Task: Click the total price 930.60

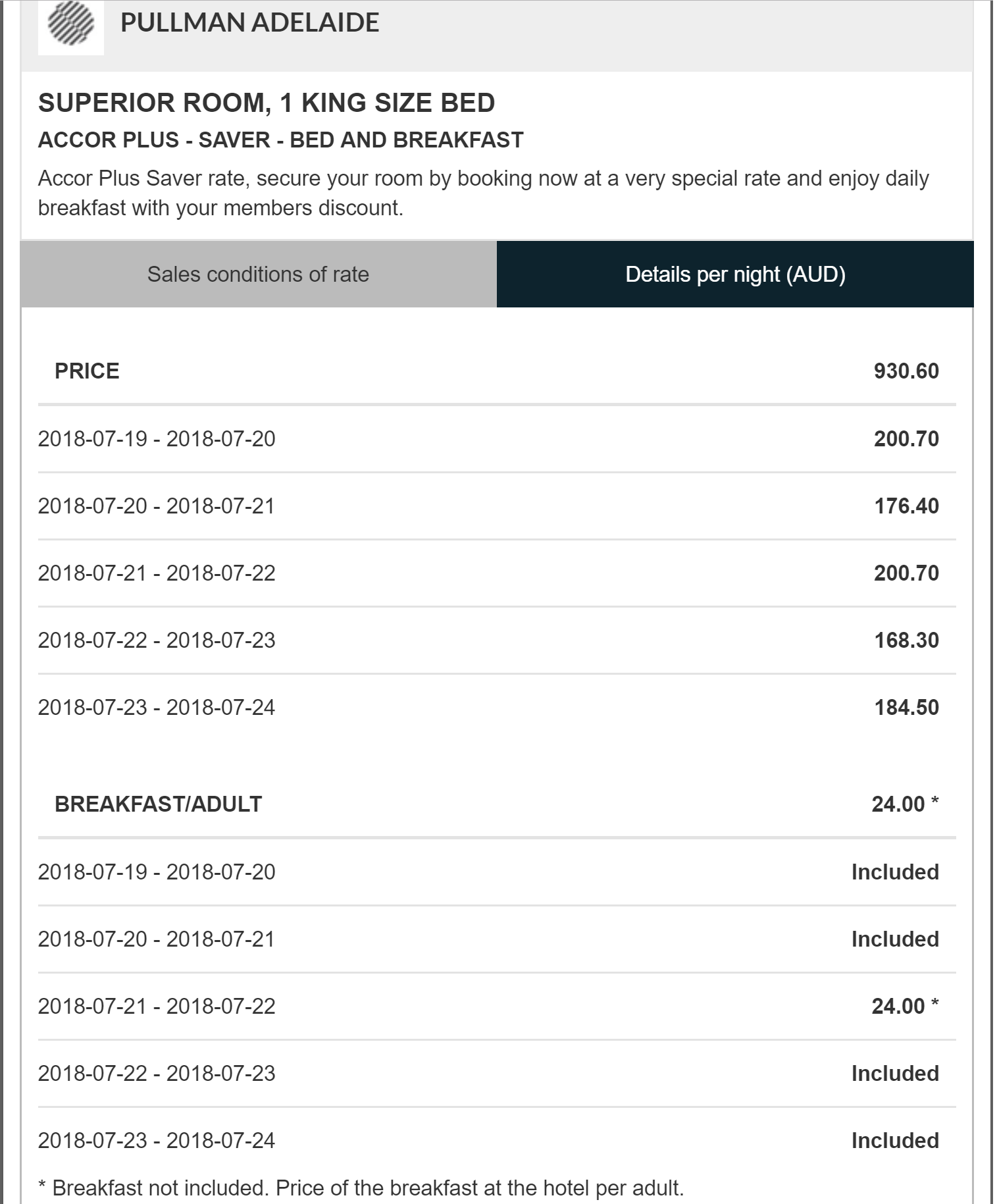Action: (x=906, y=371)
